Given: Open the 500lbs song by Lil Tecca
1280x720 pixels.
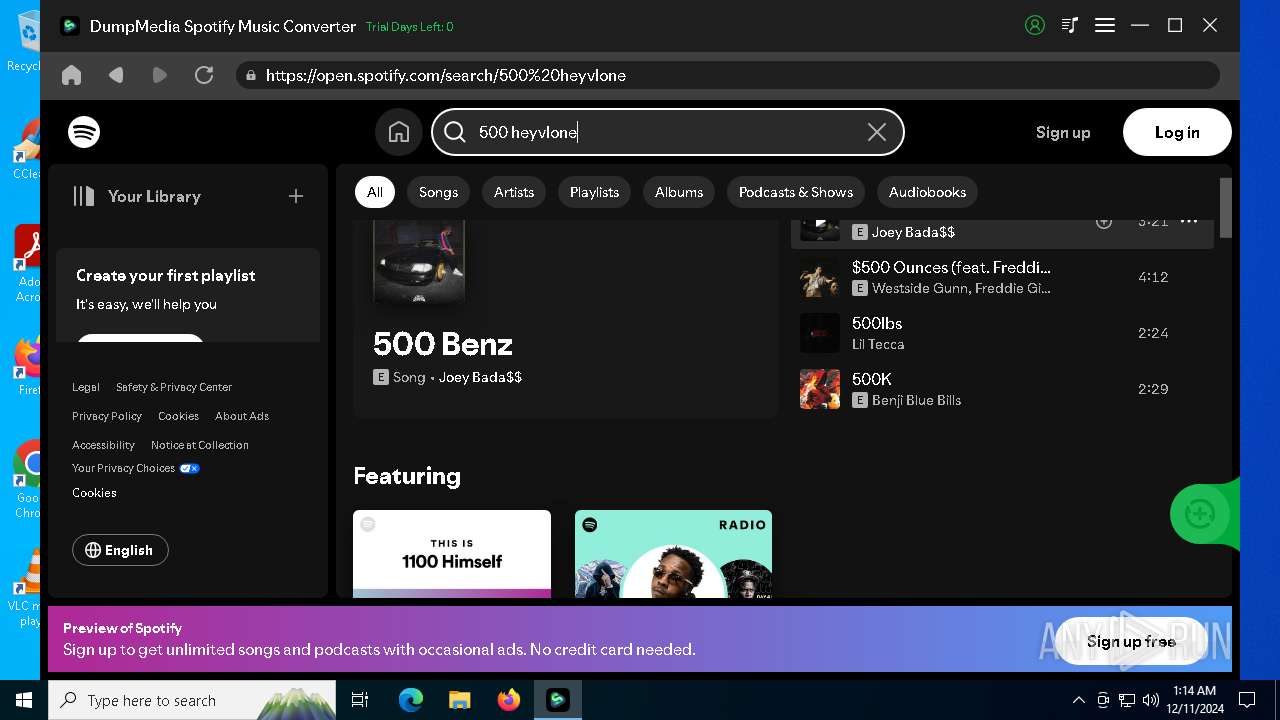Looking at the screenshot, I should click(x=877, y=323).
